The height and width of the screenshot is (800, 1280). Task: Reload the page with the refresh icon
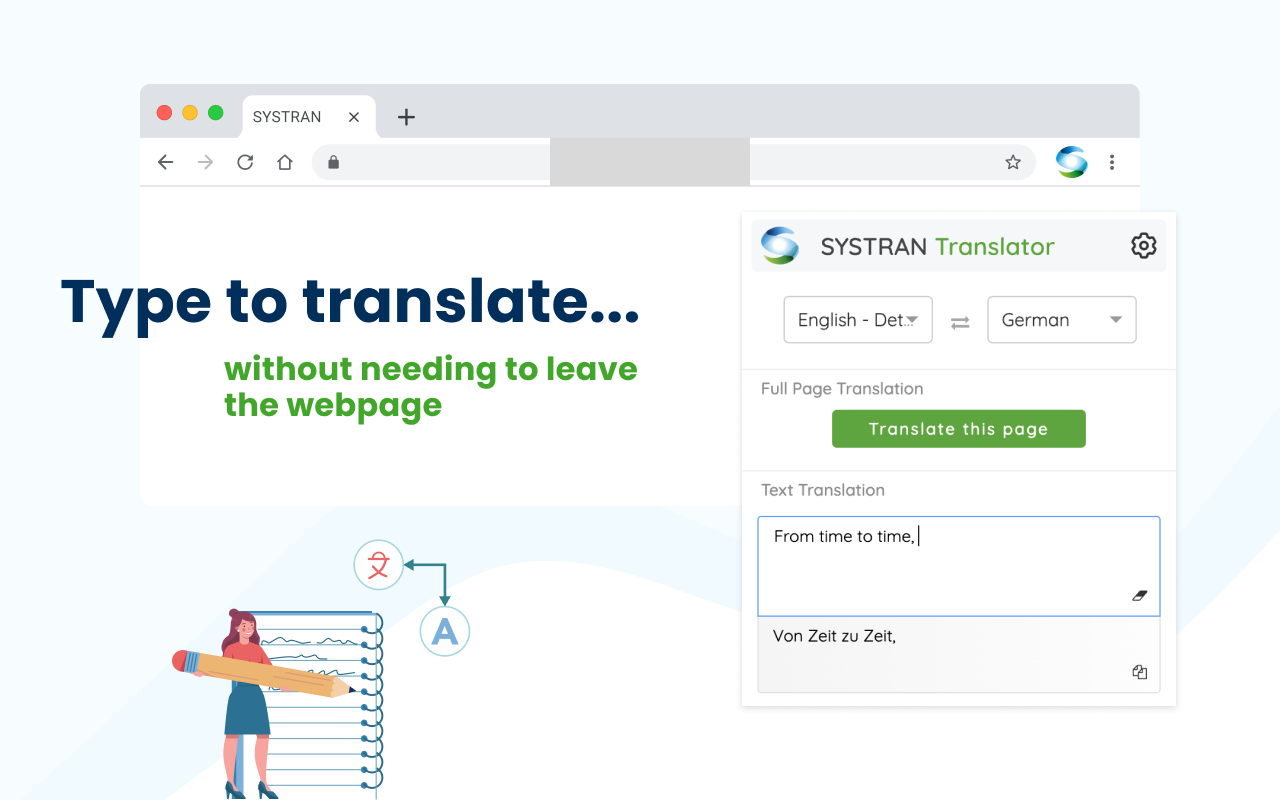pyautogui.click(x=245, y=162)
